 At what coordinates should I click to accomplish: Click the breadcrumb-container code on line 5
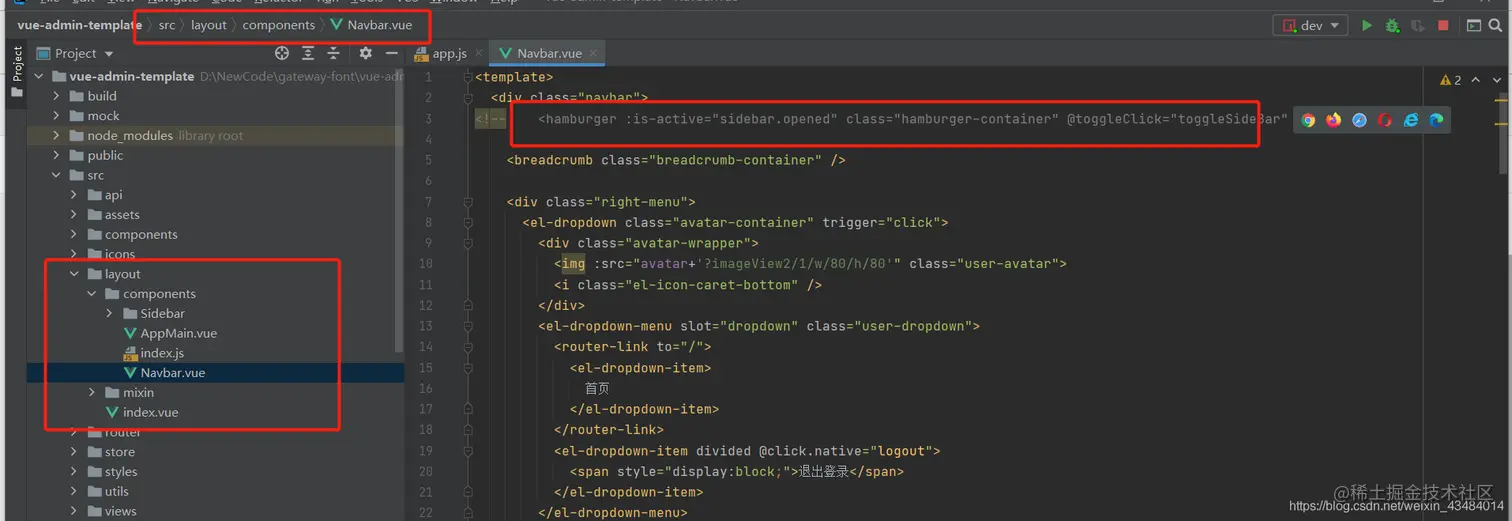(676, 160)
